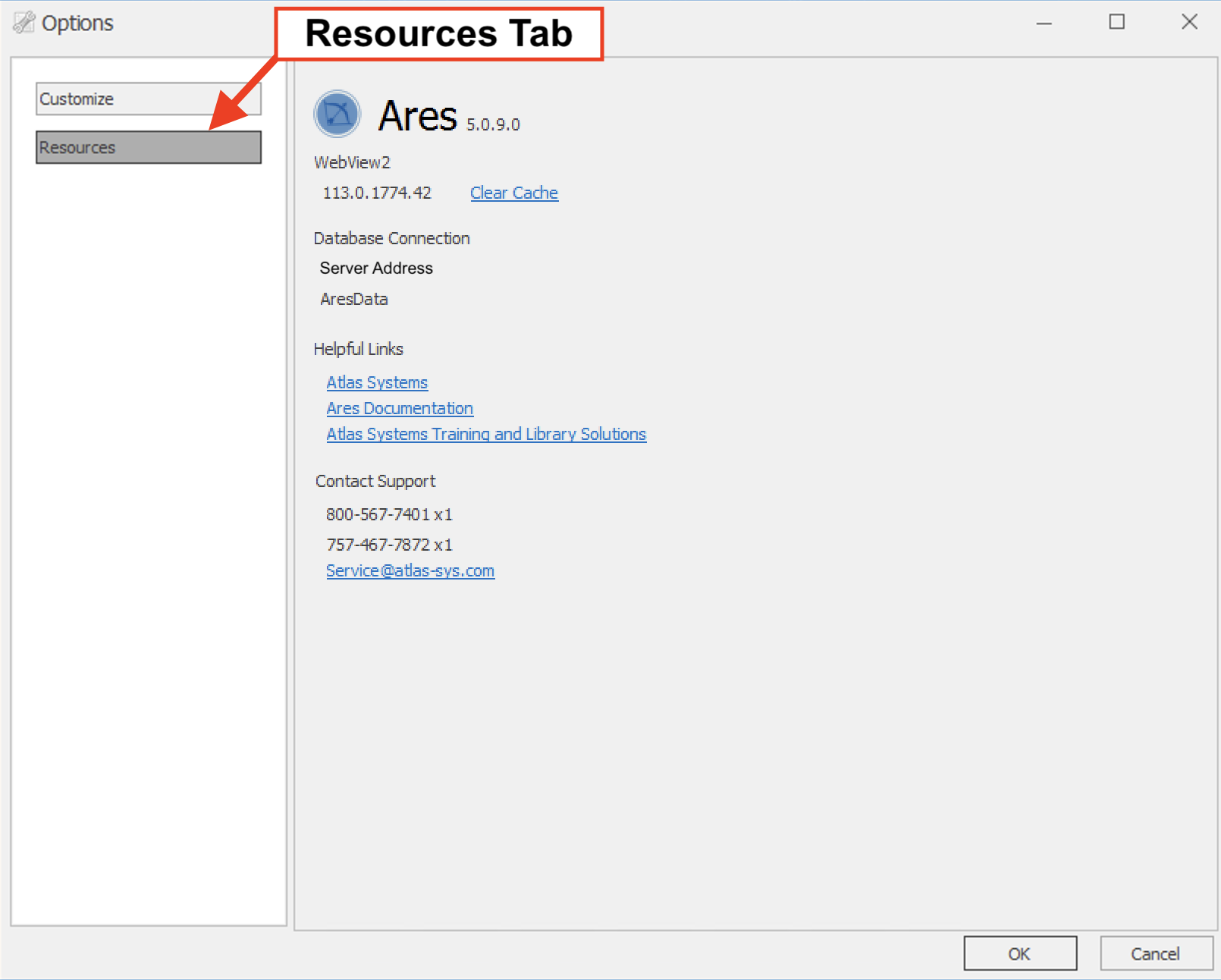Click the Options wrench icon in title bar
Image resolution: width=1221 pixels, height=980 pixels.
[x=24, y=23]
